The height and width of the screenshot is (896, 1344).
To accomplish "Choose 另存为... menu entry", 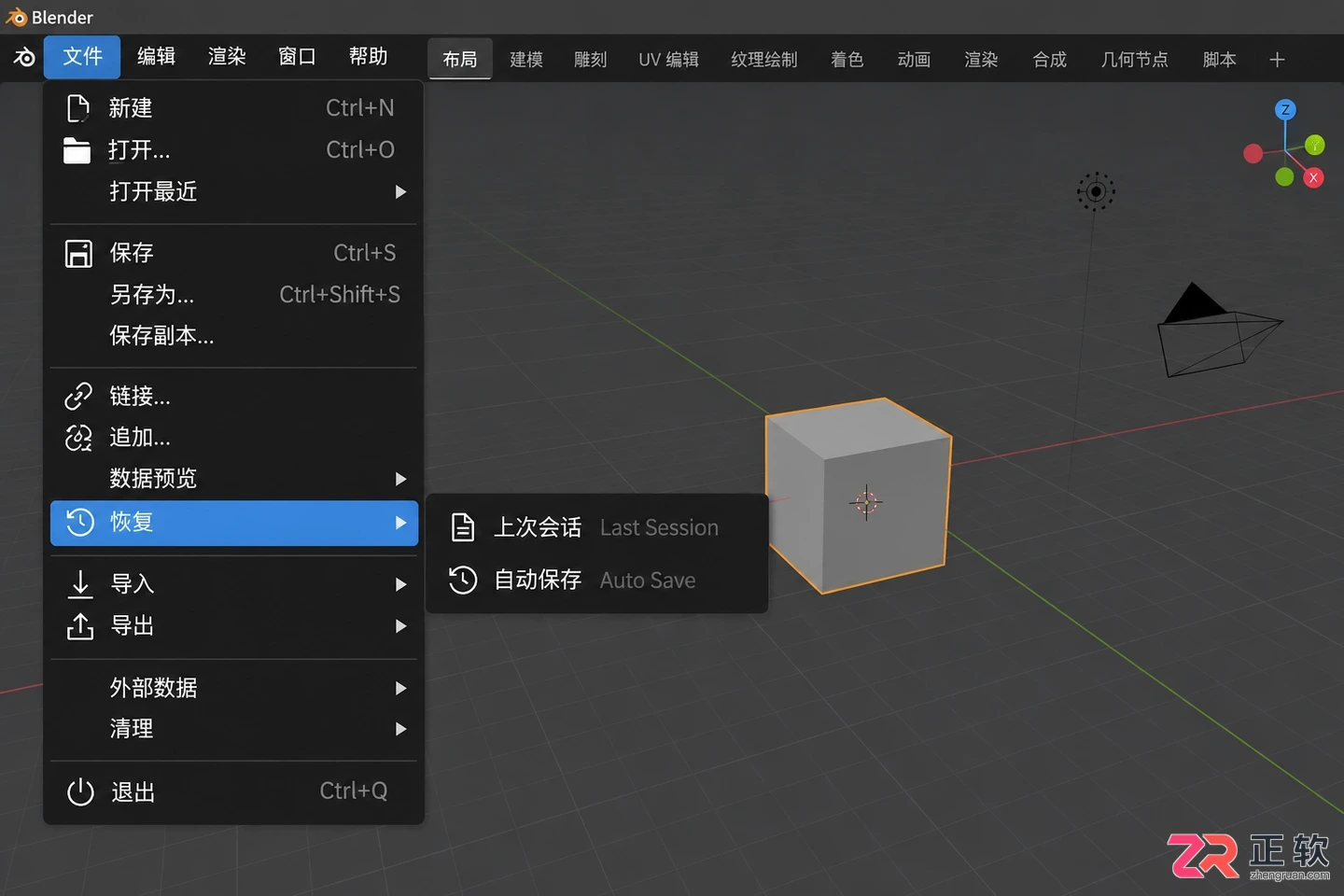I will (x=234, y=295).
